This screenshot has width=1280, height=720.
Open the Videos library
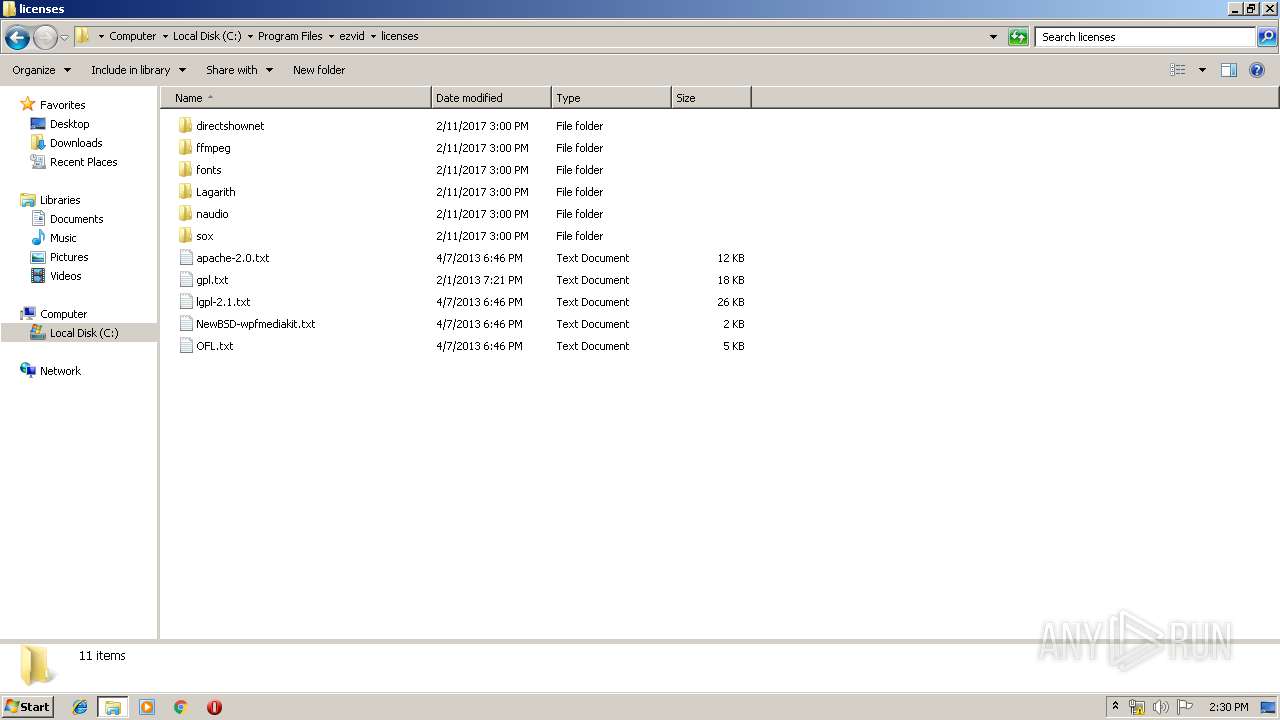(66, 276)
